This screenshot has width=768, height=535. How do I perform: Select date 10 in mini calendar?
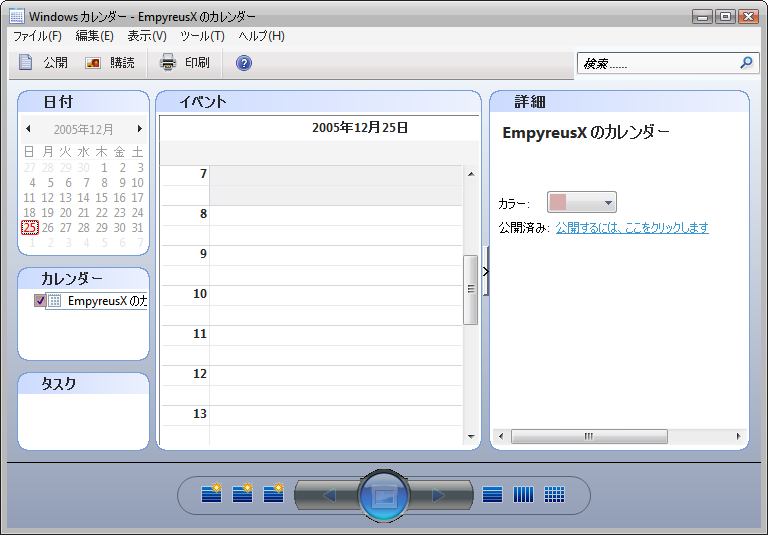pos(138,183)
